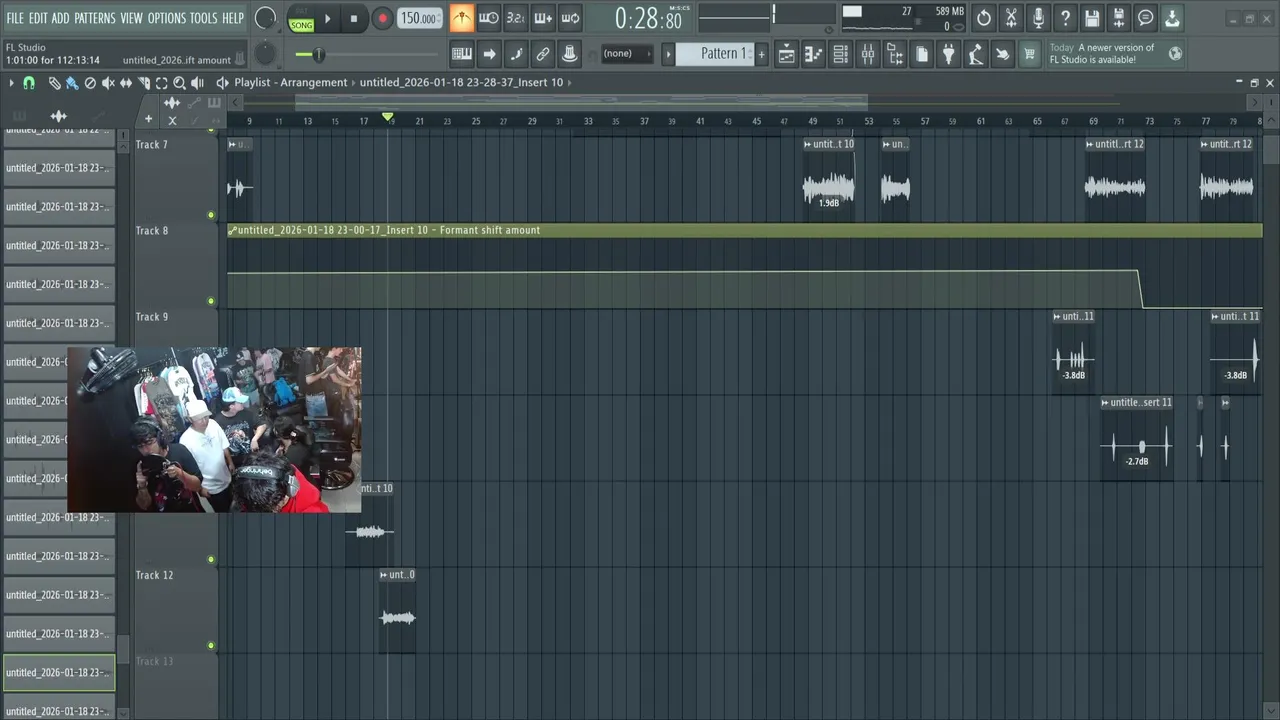The width and height of the screenshot is (1280, 720).
Task: Enable wait for input to start playing
Action: pos(489,18)
